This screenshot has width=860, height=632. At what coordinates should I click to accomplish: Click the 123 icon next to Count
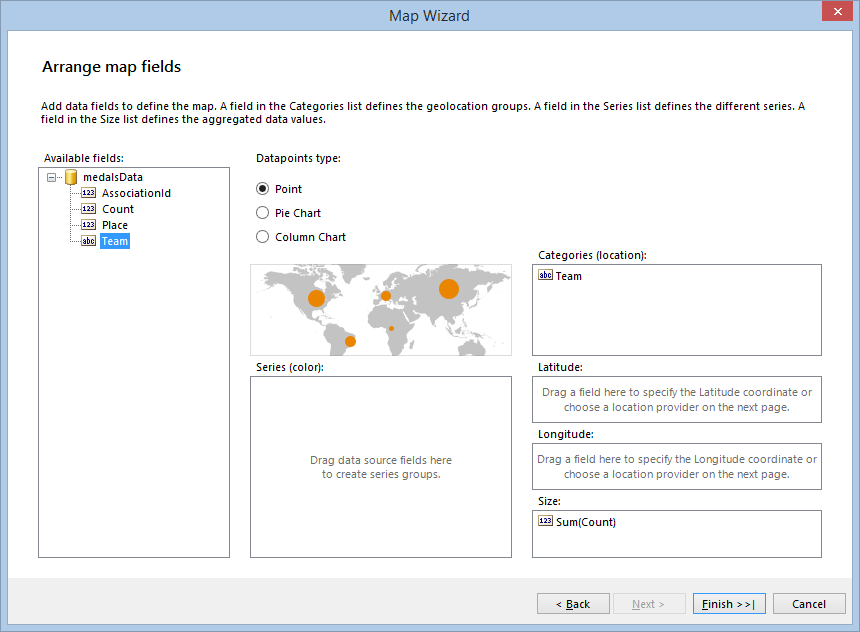tap(89, 209)
